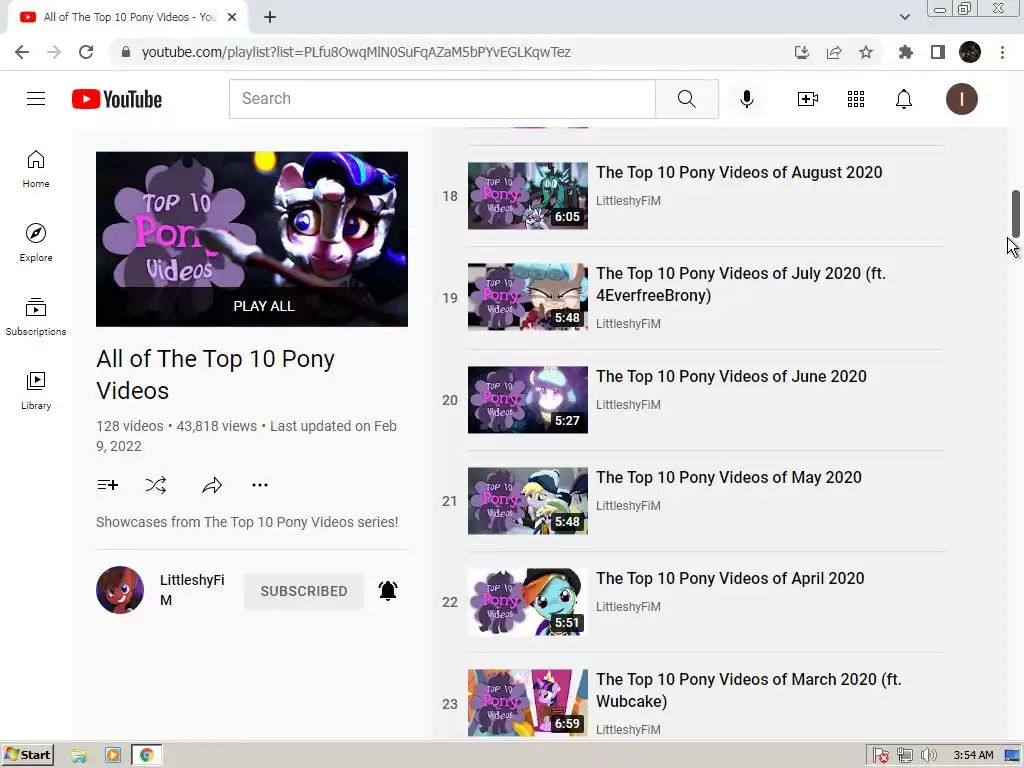1024x768 pixels.
Task: Open May 2020 video thumbnail
Action: click(528, 501)
